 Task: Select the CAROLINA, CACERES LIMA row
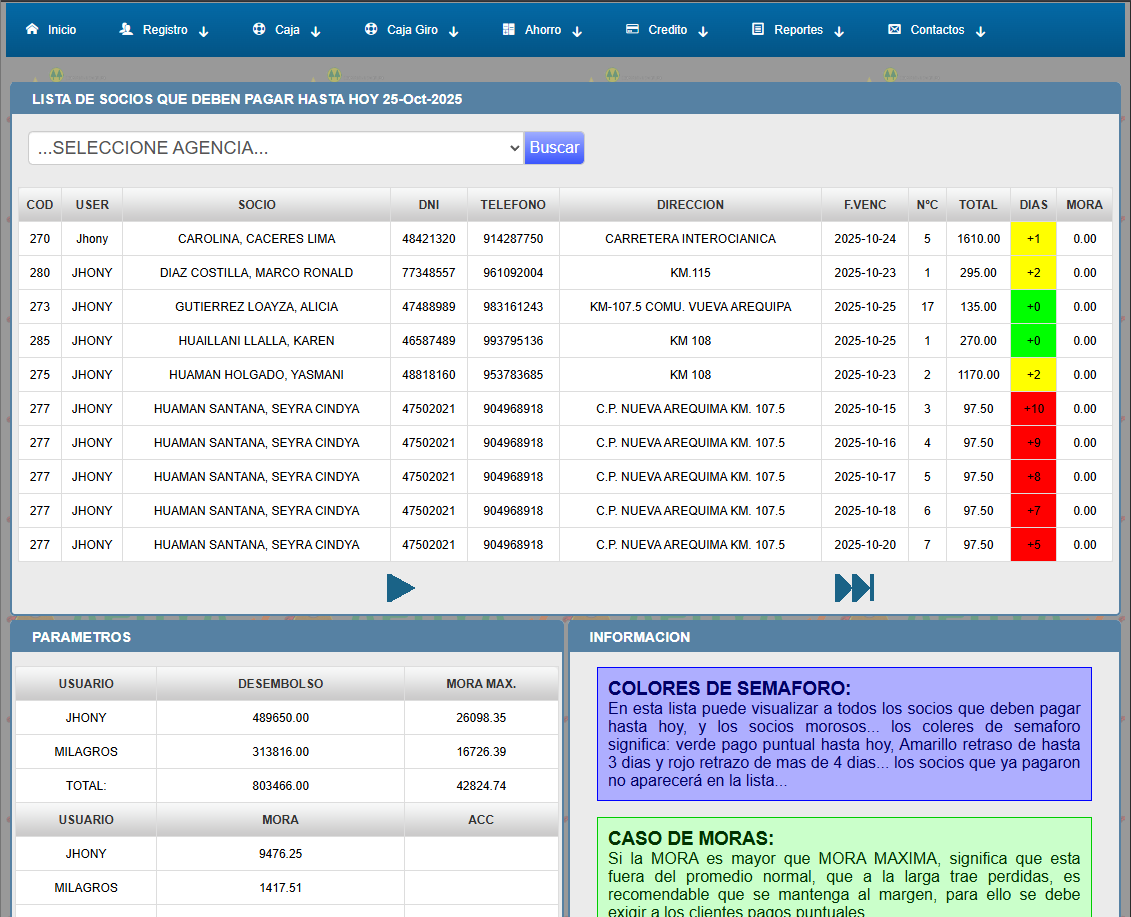pyautogui.click(x=256, y=239)
